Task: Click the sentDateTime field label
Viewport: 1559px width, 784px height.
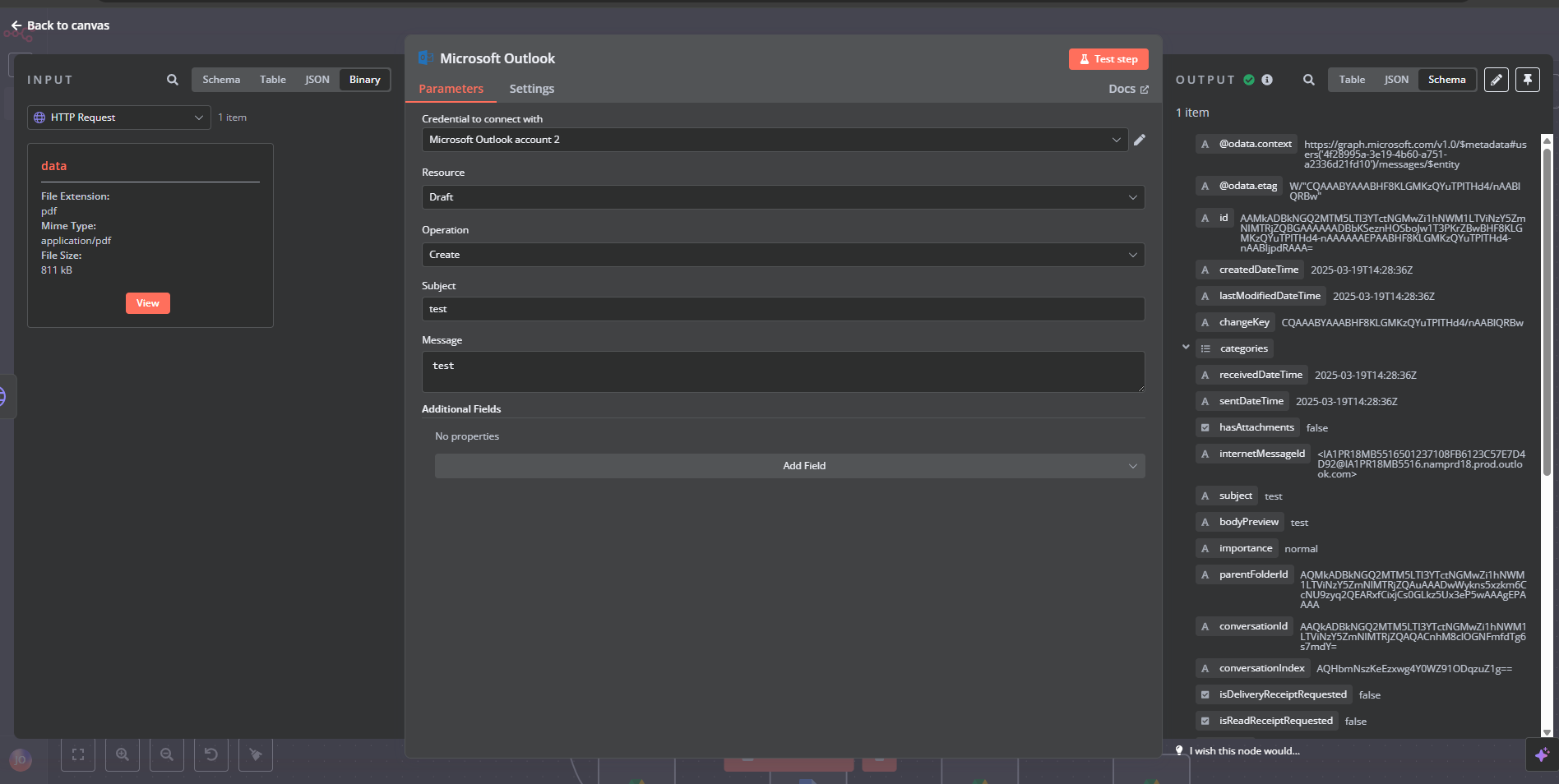Action: pyautogui.click(x=1251, y=401)
